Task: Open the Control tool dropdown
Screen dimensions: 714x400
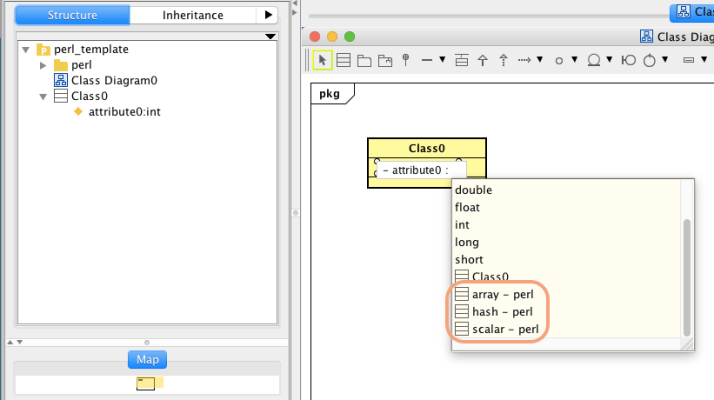Action: point(665,60)
